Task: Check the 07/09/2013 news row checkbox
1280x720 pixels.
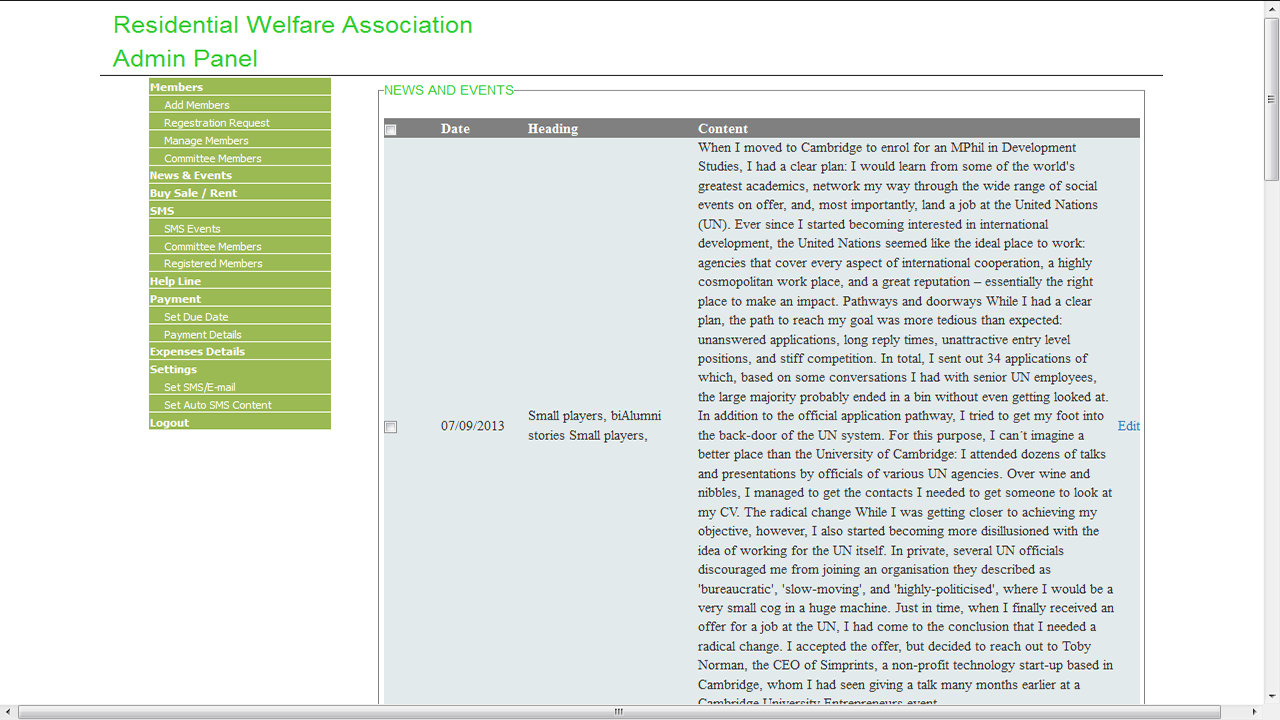Action: point(391,427)
